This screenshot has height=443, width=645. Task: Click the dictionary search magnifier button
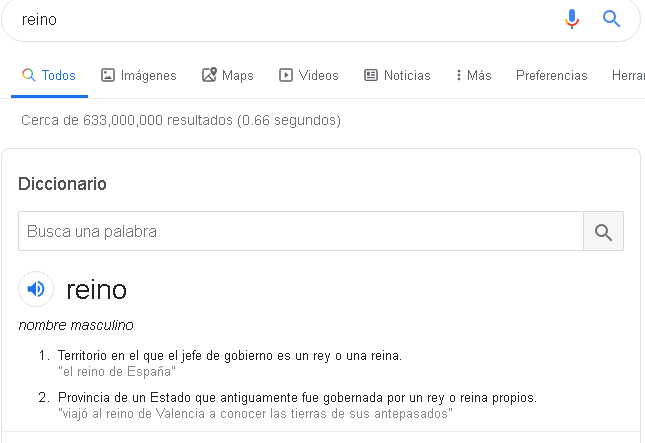[603, 232]
